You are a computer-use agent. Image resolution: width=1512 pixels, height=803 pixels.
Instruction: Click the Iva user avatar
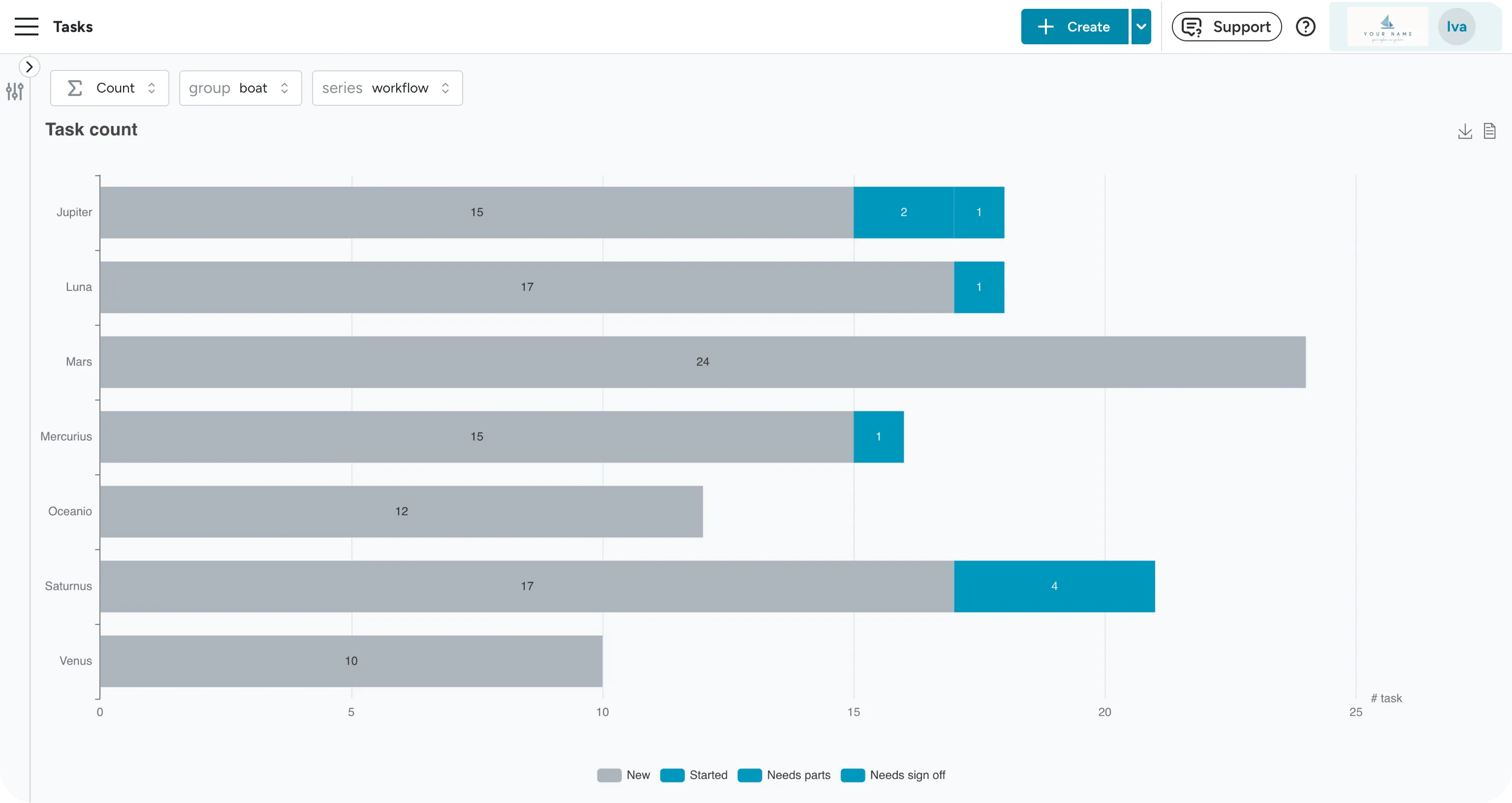pyautogui.click(x=1456, y=27)
